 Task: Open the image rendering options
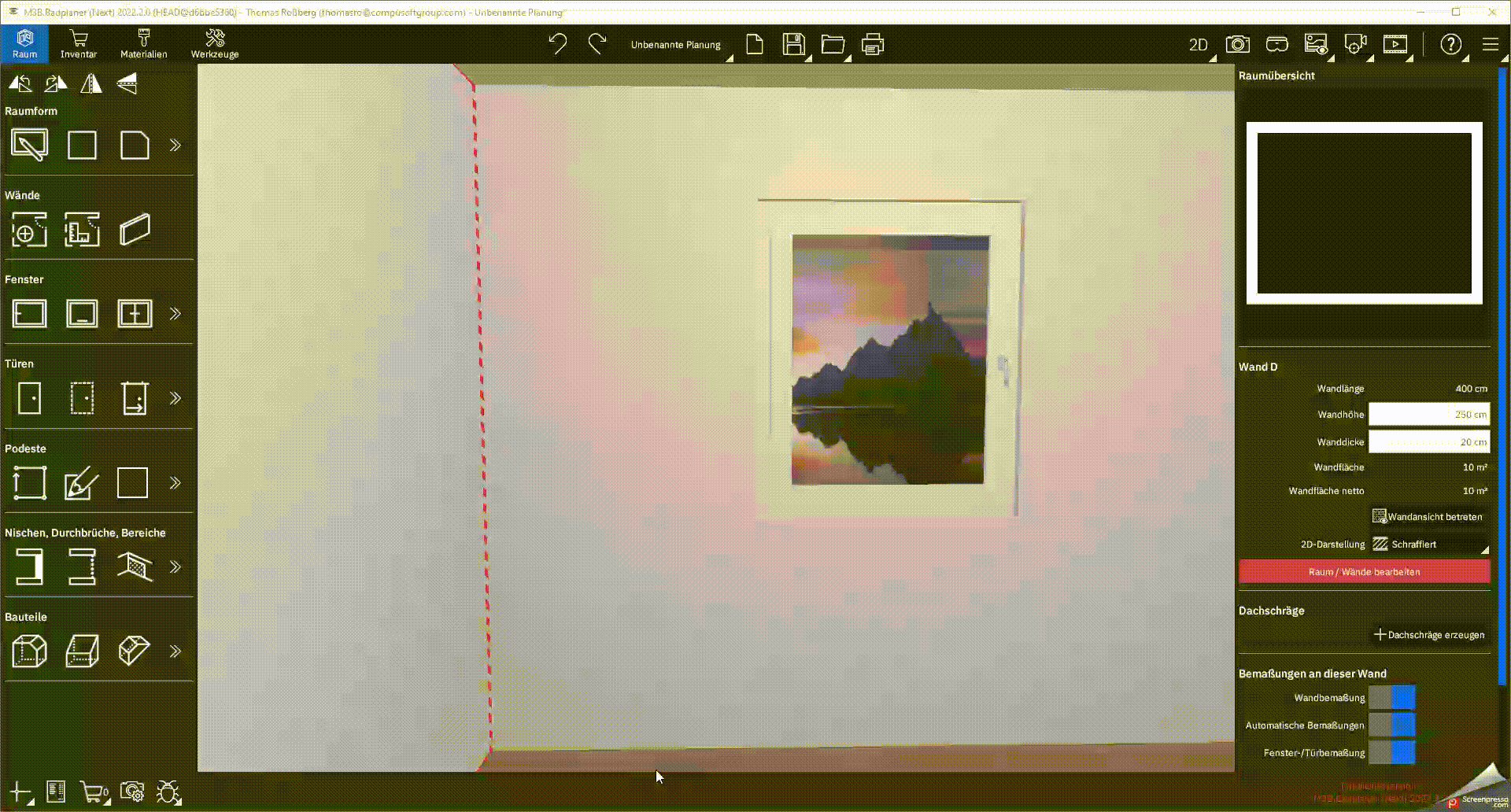pyautogui.click(x=1316, y=44)
